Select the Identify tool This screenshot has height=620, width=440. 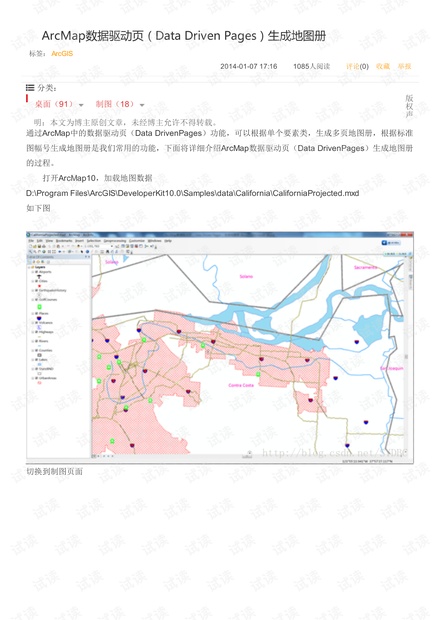(87, 251)
